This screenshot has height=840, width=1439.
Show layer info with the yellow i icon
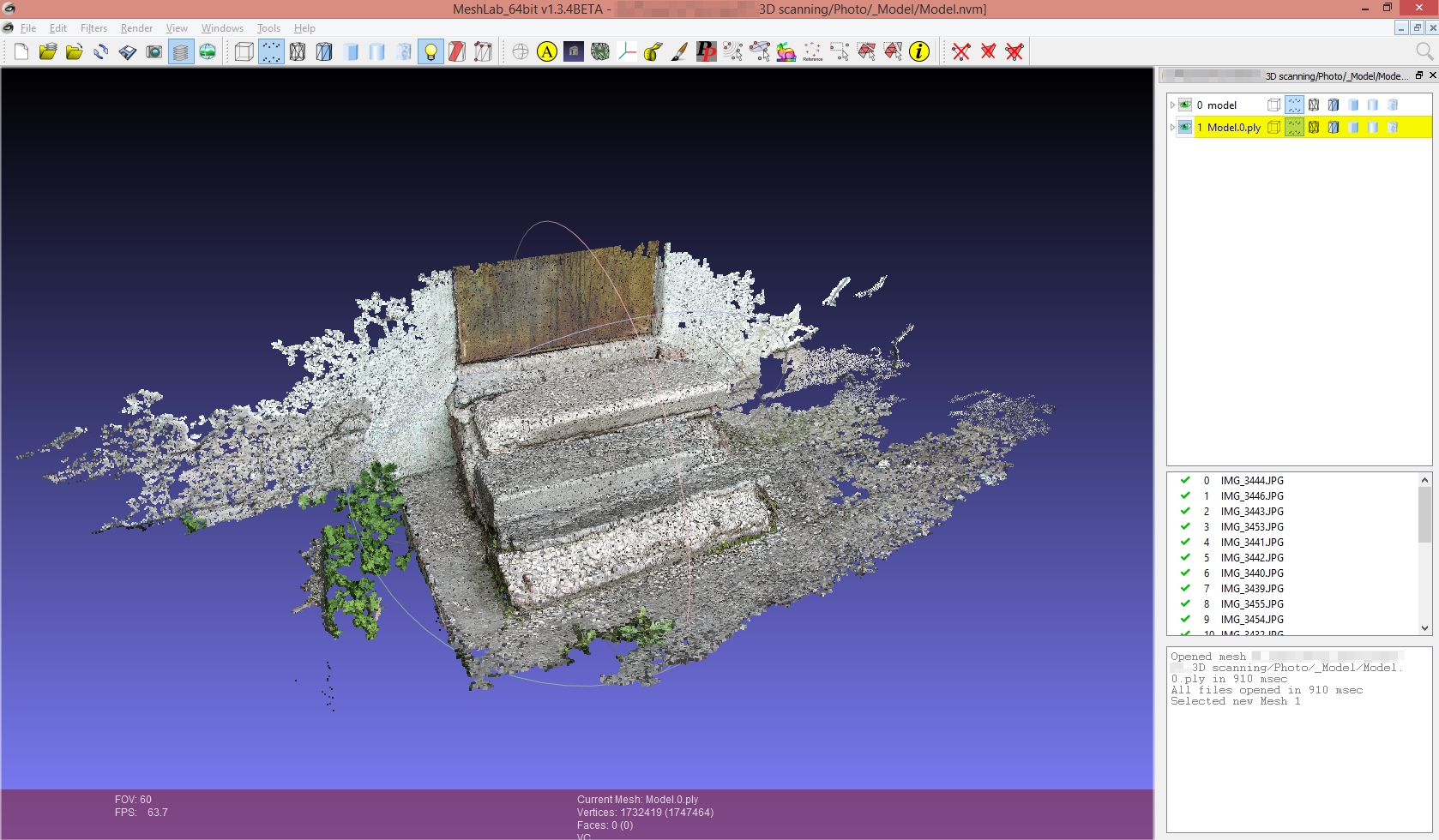[919, 52]
